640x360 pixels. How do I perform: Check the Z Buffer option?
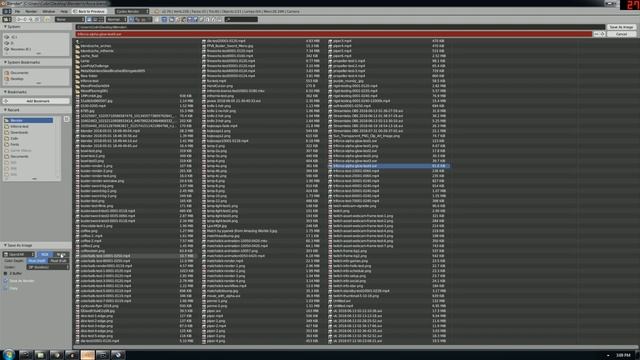pyautogui.click(x=5, y=273)
